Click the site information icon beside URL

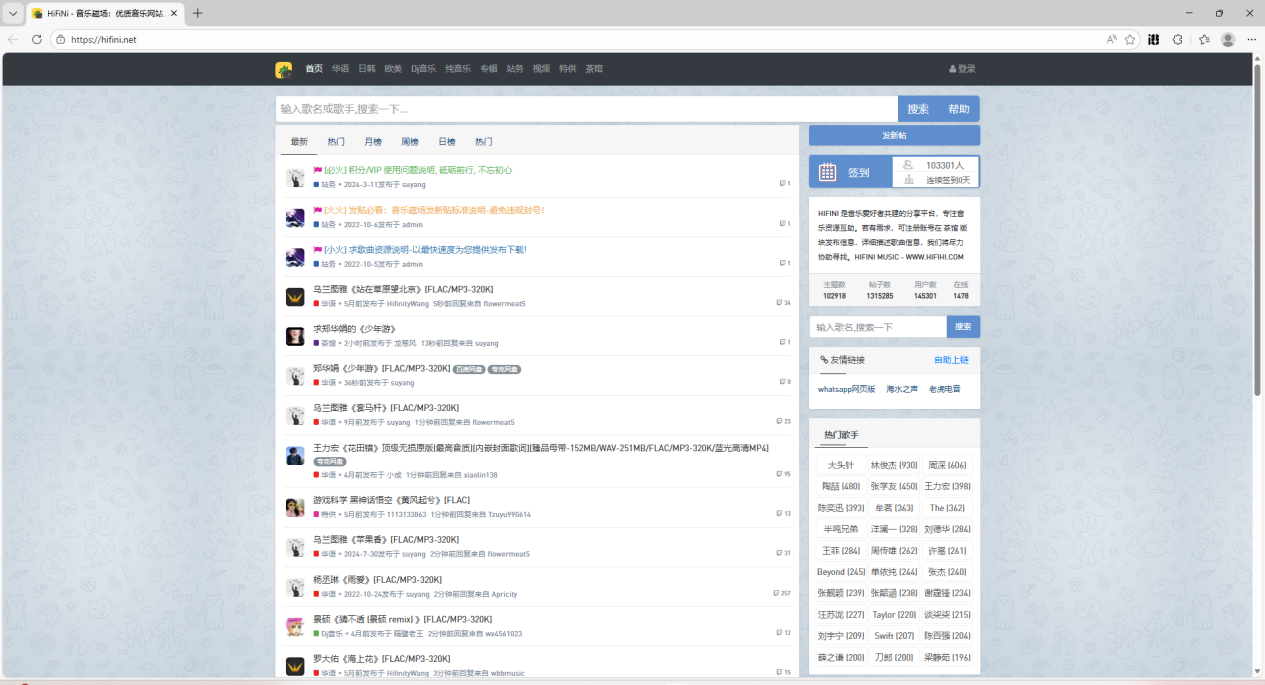pos(61,39)
